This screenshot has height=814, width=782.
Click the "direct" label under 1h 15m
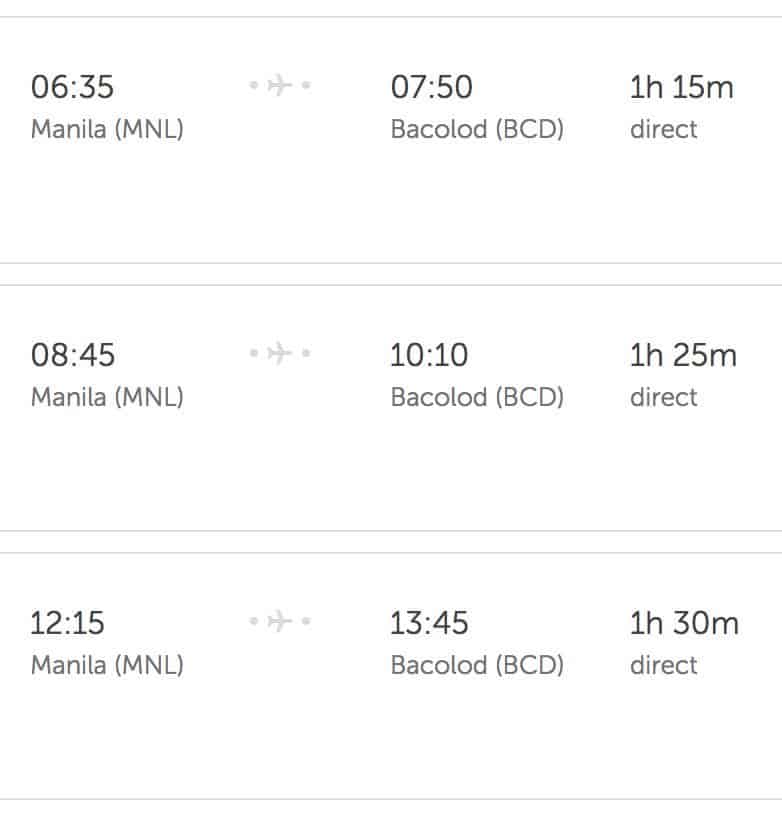click(x=663, y=130)
